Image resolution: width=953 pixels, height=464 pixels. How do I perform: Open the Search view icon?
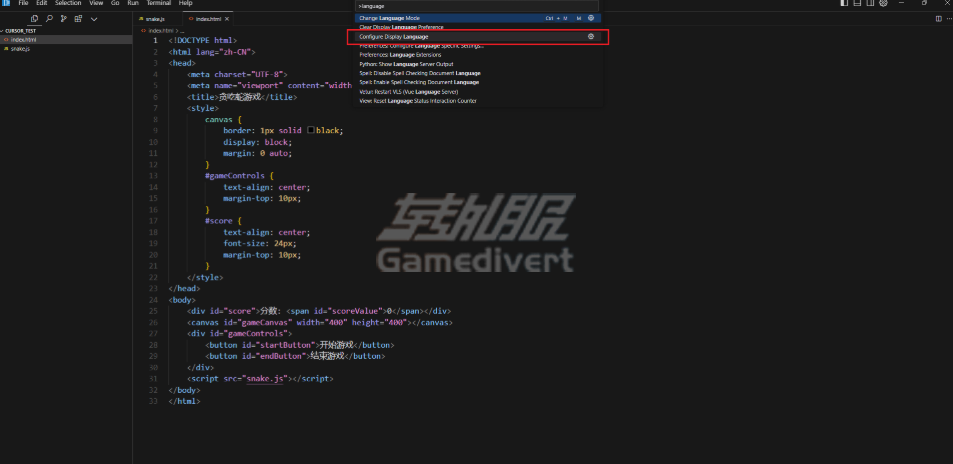coord(50,19)
